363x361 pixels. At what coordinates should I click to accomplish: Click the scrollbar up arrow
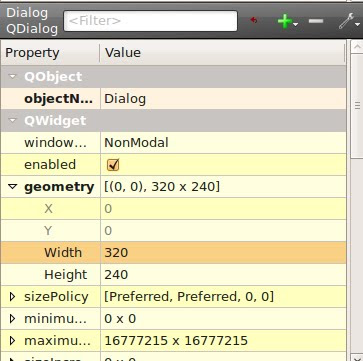tap(357, 47)
